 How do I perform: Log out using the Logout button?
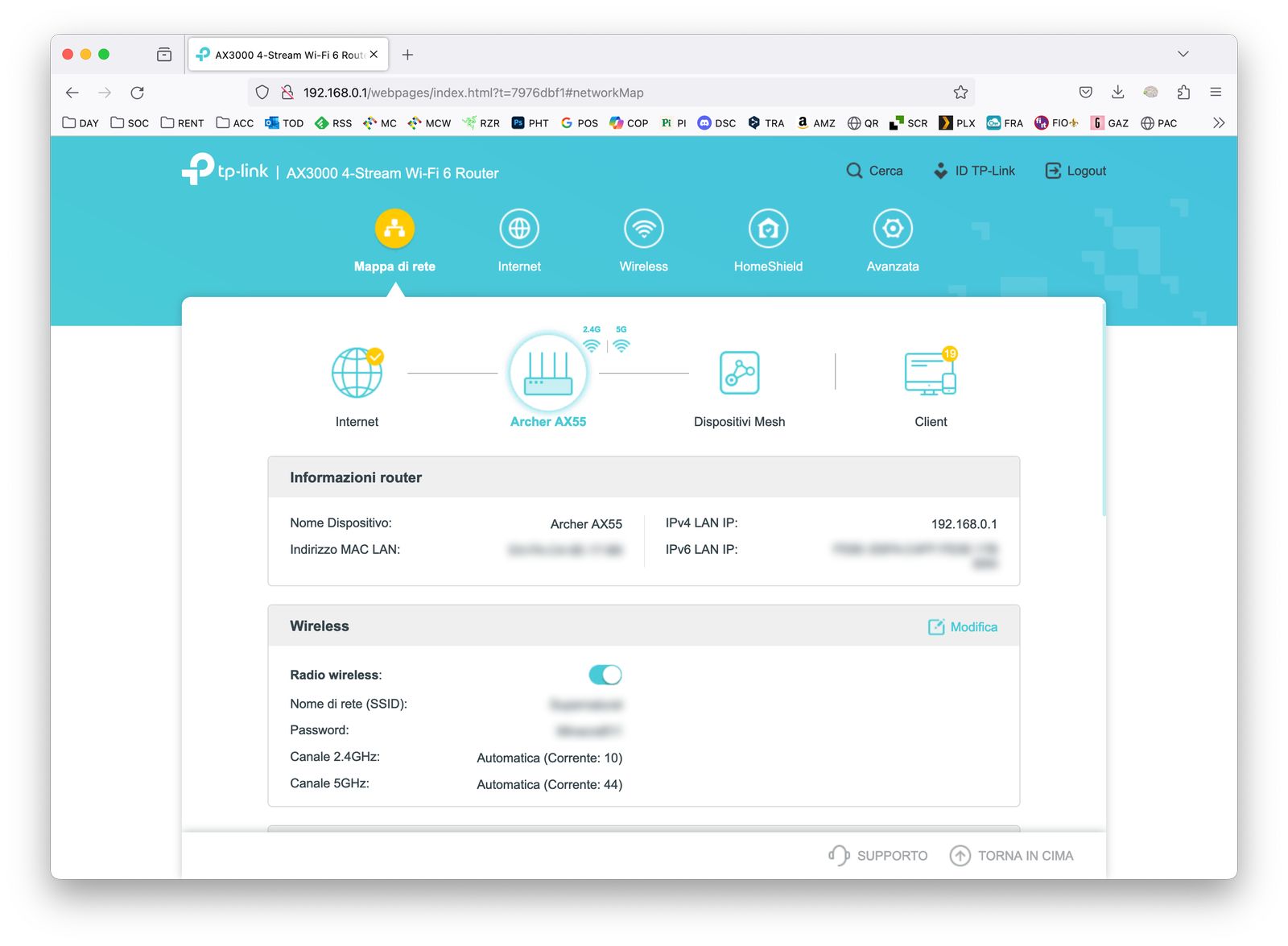click(1075, 171)
